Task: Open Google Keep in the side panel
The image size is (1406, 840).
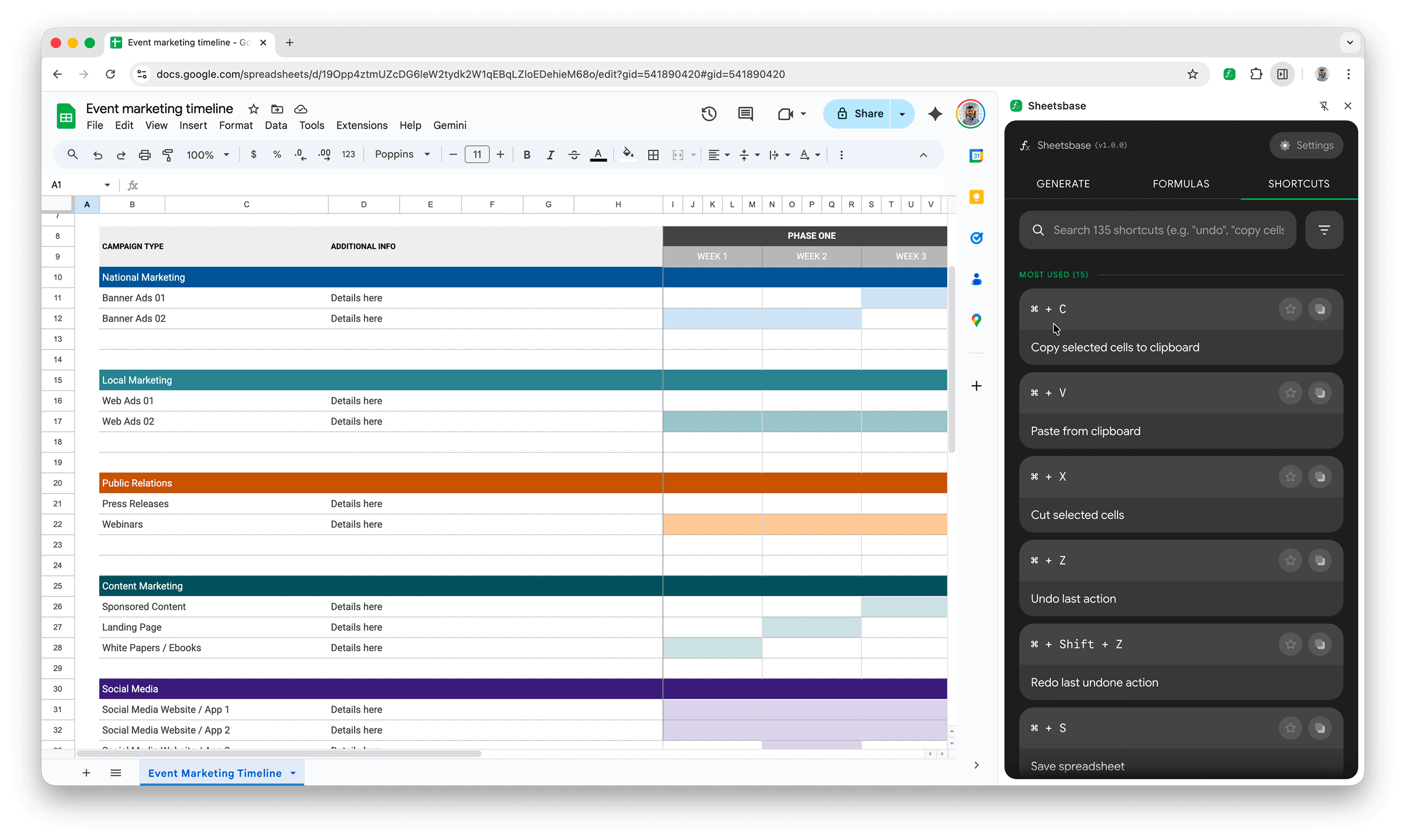Action: pos(976,196)
